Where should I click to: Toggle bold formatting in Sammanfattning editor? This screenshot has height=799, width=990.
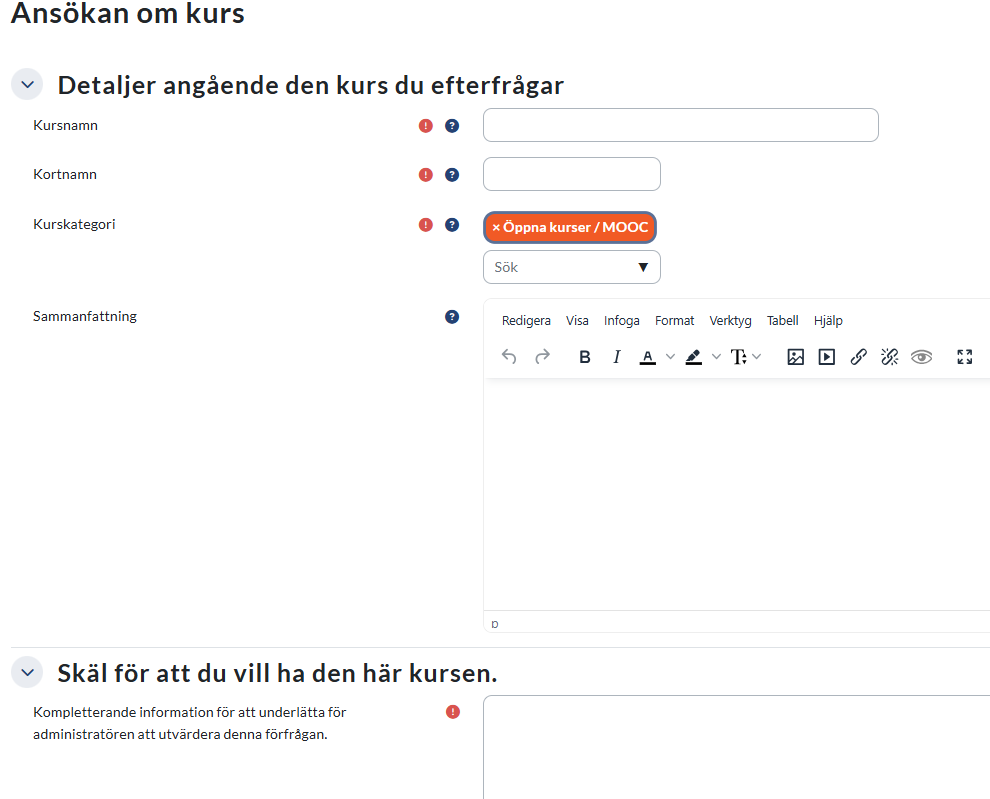pyautogui.click(x=585, y=357)
